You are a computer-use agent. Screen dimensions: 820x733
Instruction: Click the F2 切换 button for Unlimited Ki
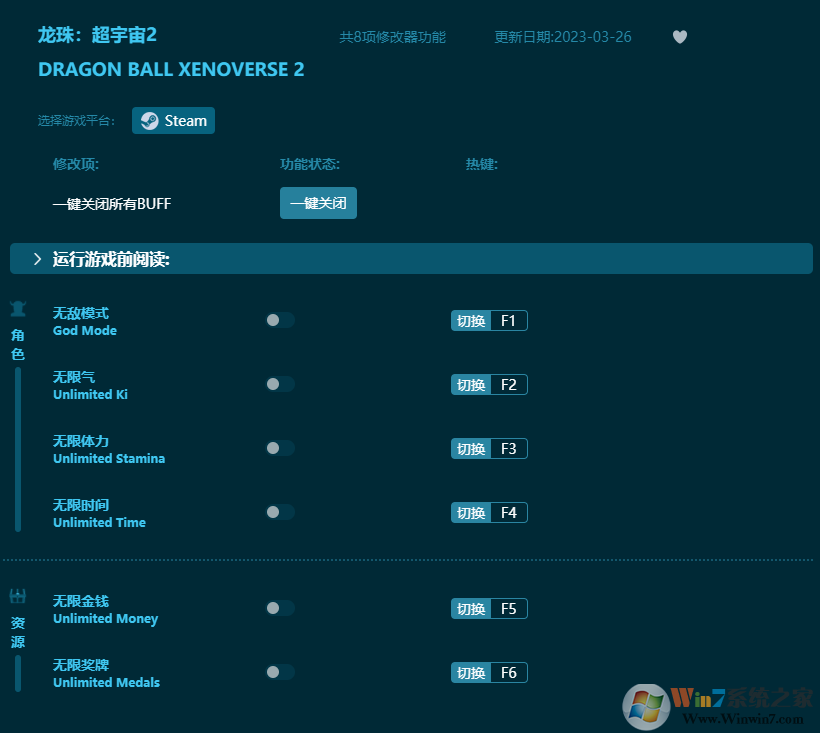click(489, 384)
